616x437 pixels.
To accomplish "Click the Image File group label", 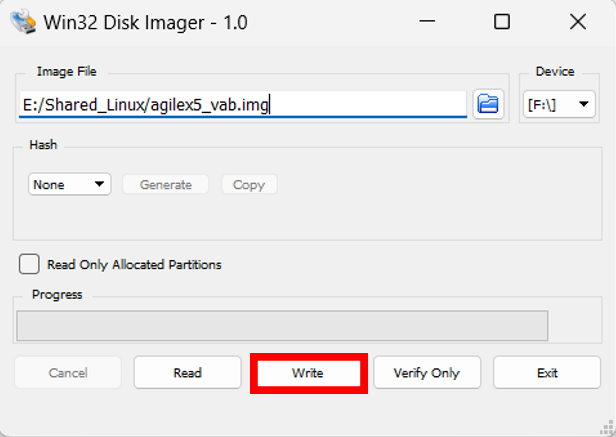I will pos(66,72).
